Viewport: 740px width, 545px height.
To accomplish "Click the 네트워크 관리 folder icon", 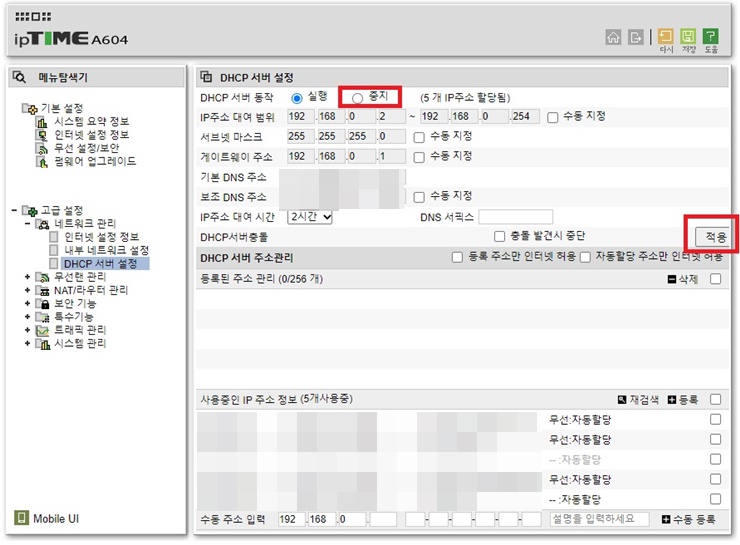I will pos(42,224).
